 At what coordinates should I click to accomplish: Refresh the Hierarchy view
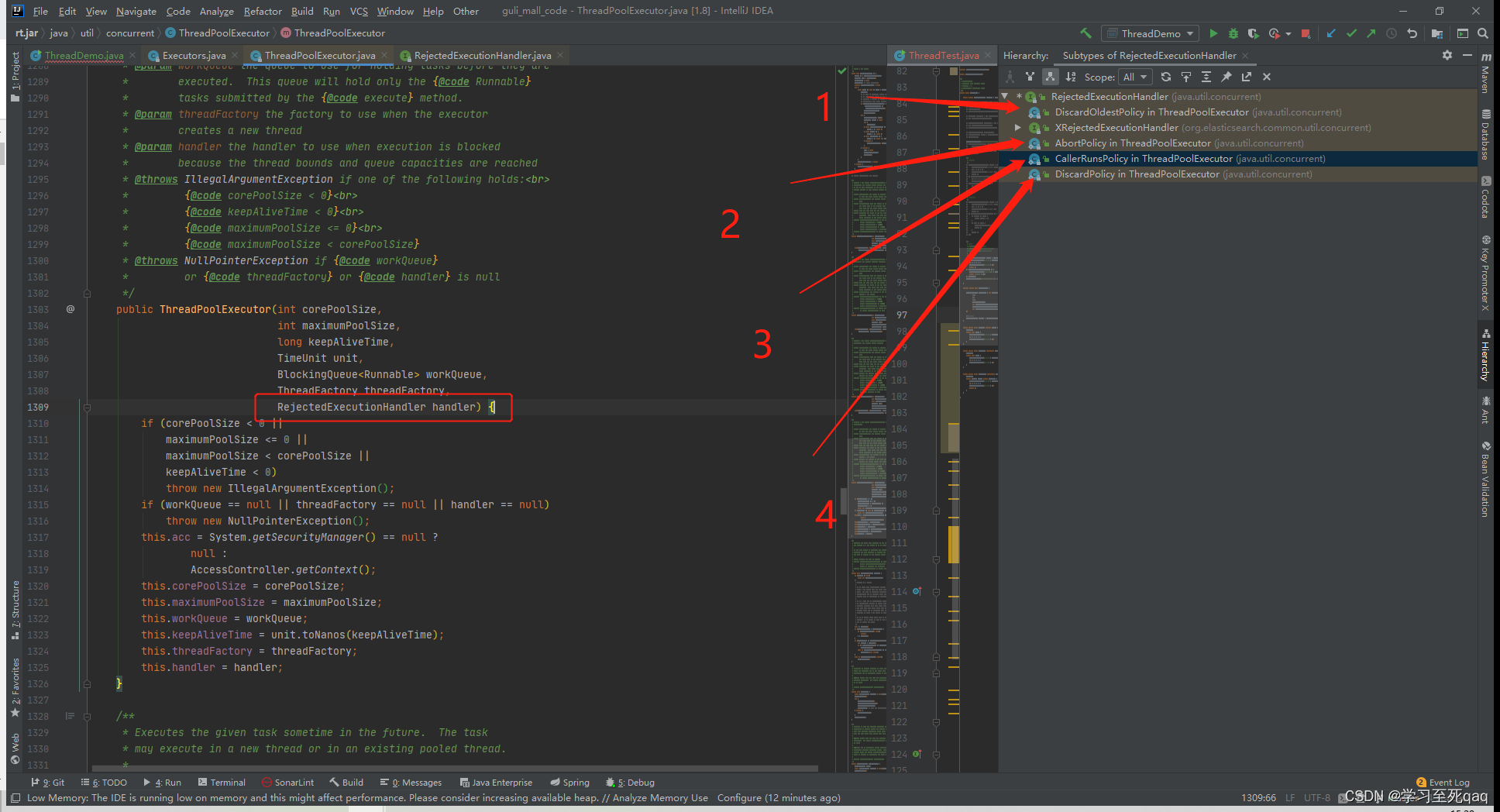(x=1166, y=77)
